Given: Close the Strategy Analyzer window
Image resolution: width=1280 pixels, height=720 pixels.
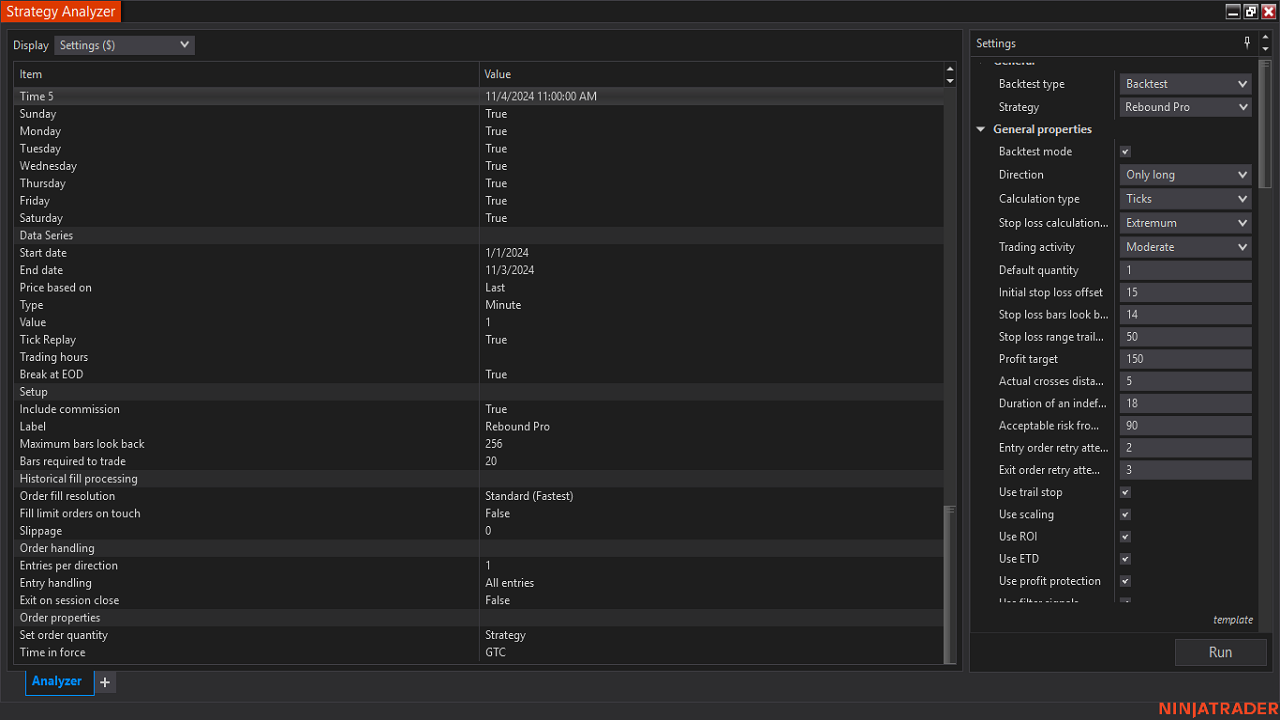Looking at the screenshot, I should pos(1268,12).
